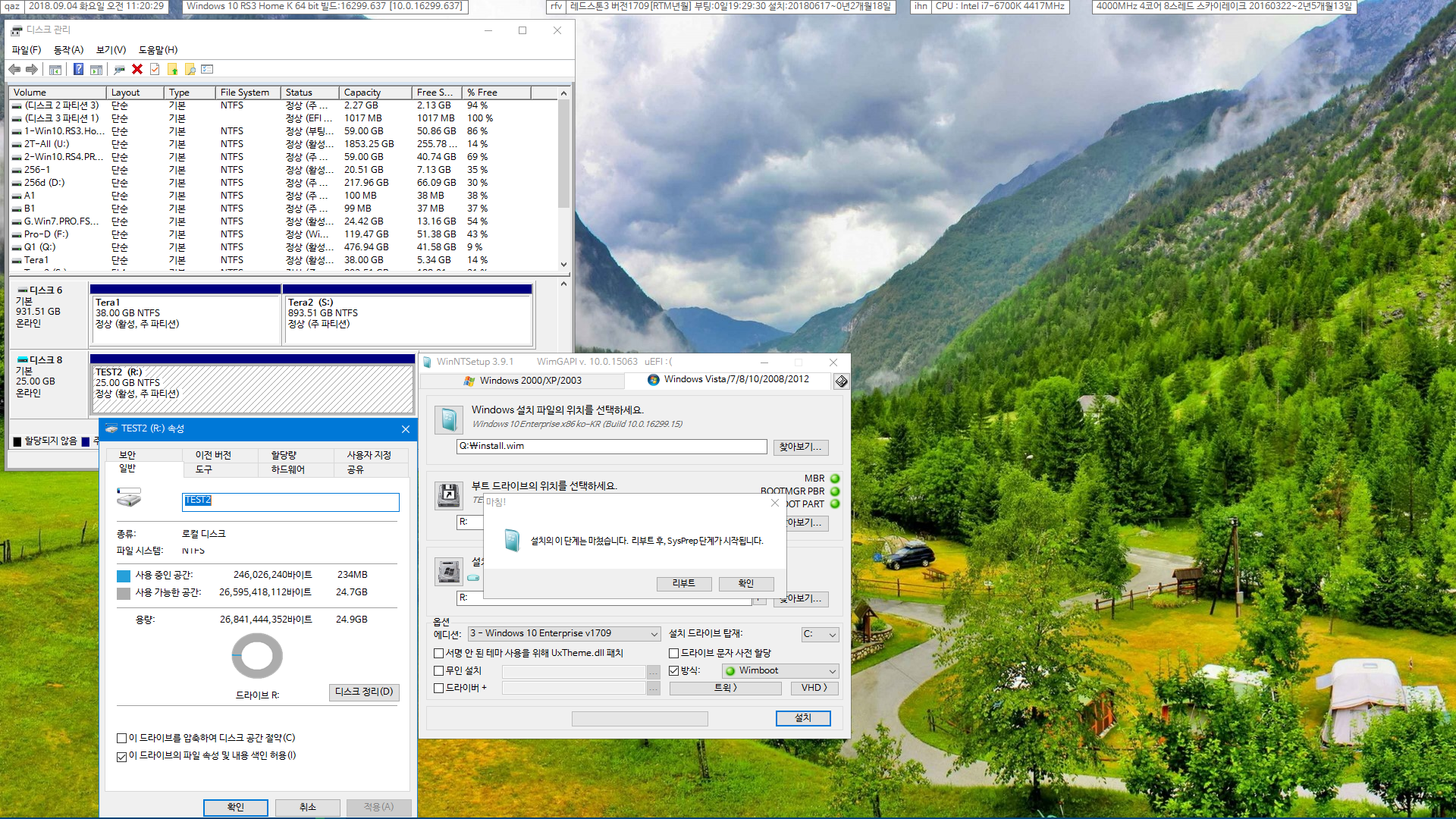
Task: Click the checkmark document properties toolbar icon
Action: (155, 69)
